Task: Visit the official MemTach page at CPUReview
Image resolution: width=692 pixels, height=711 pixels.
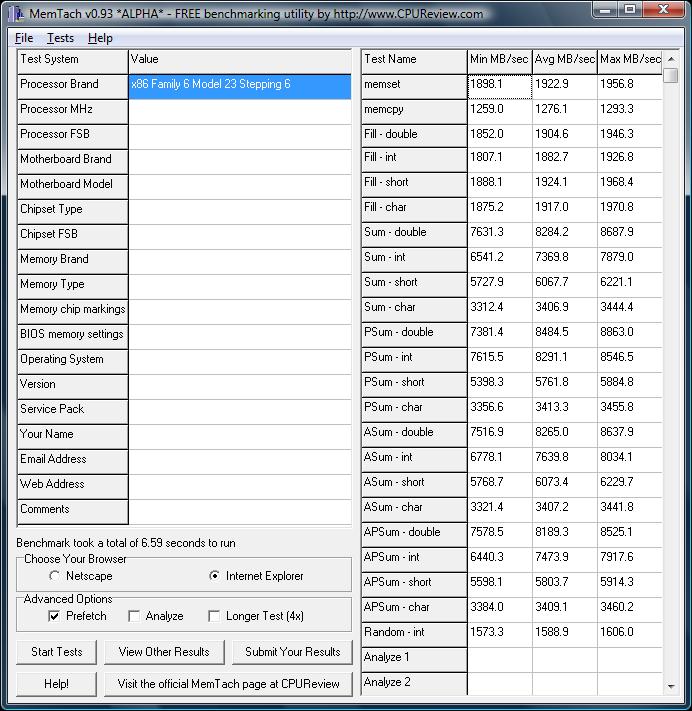Action: tap(229, 684)
